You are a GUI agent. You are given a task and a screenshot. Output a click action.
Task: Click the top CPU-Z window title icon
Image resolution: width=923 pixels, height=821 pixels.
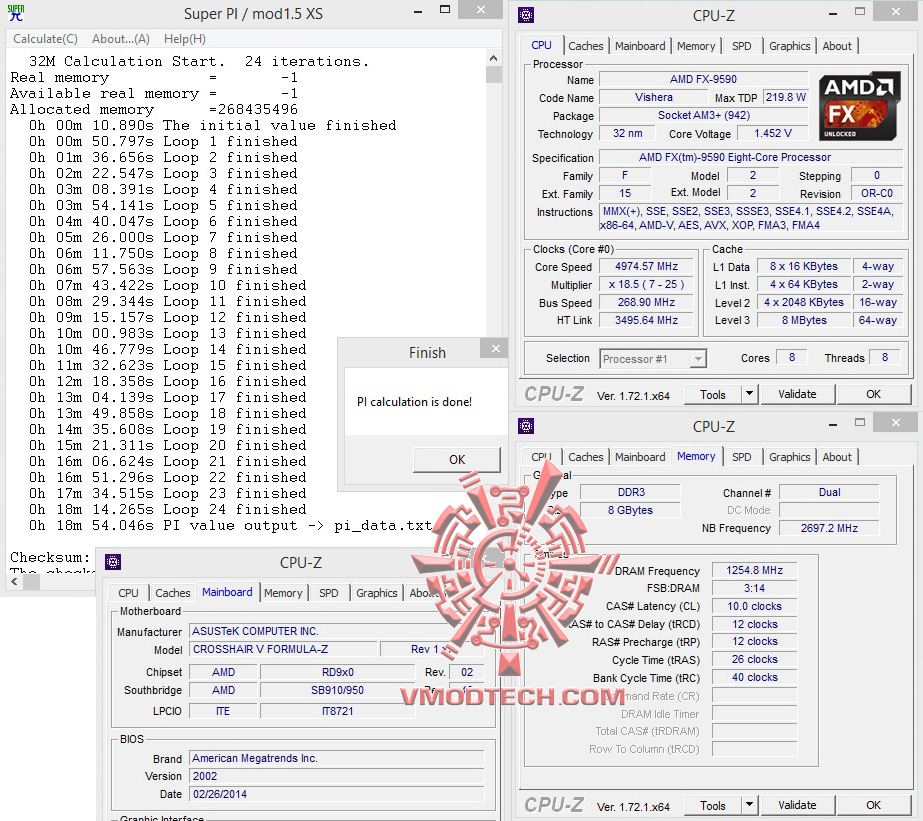526,15
